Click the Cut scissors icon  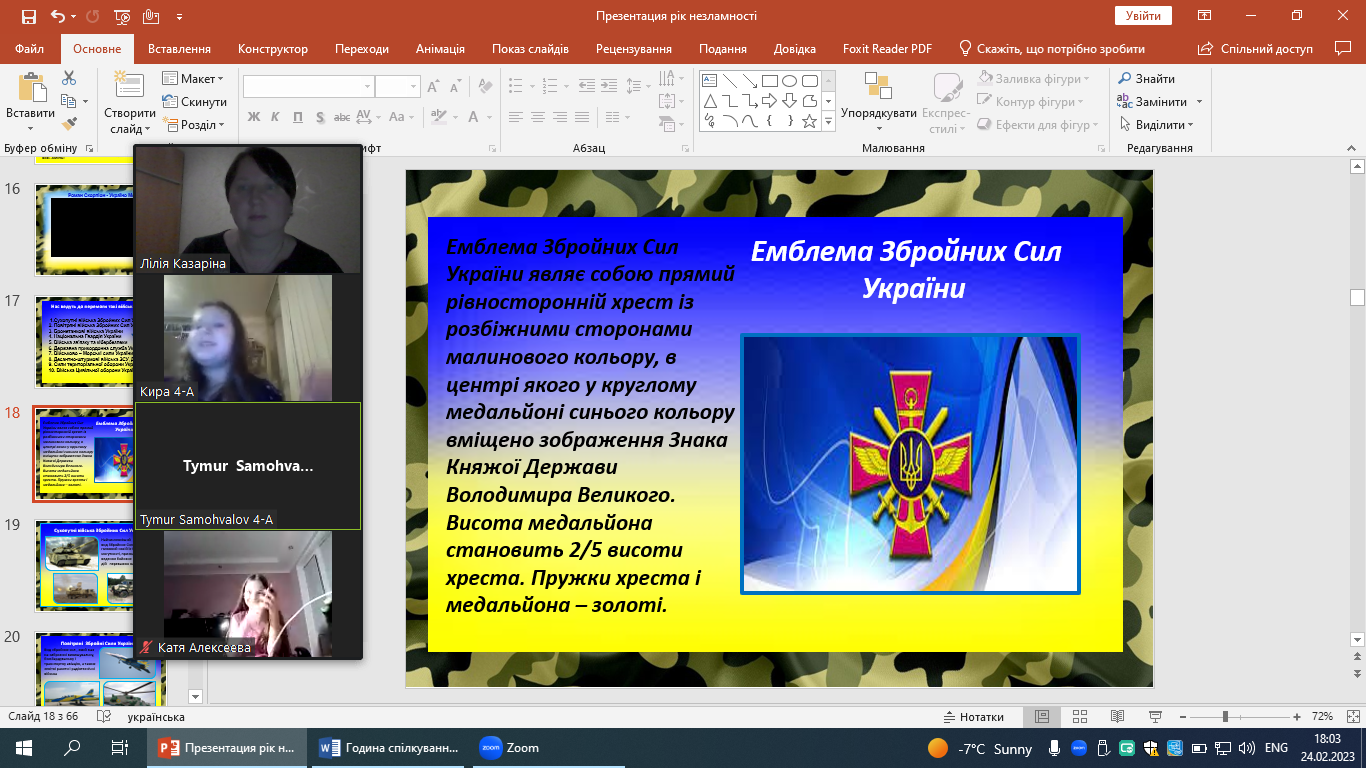coord(69,78)
